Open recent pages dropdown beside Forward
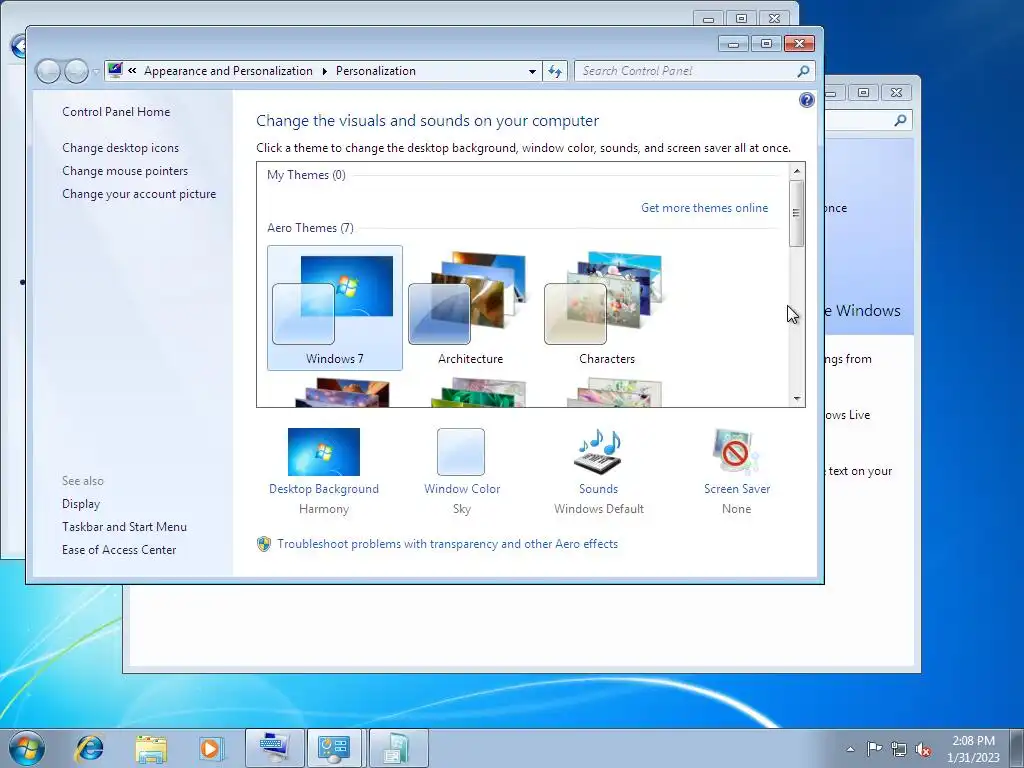The height and width of the screenshot is (768, 1024). [x=96, y=71]
